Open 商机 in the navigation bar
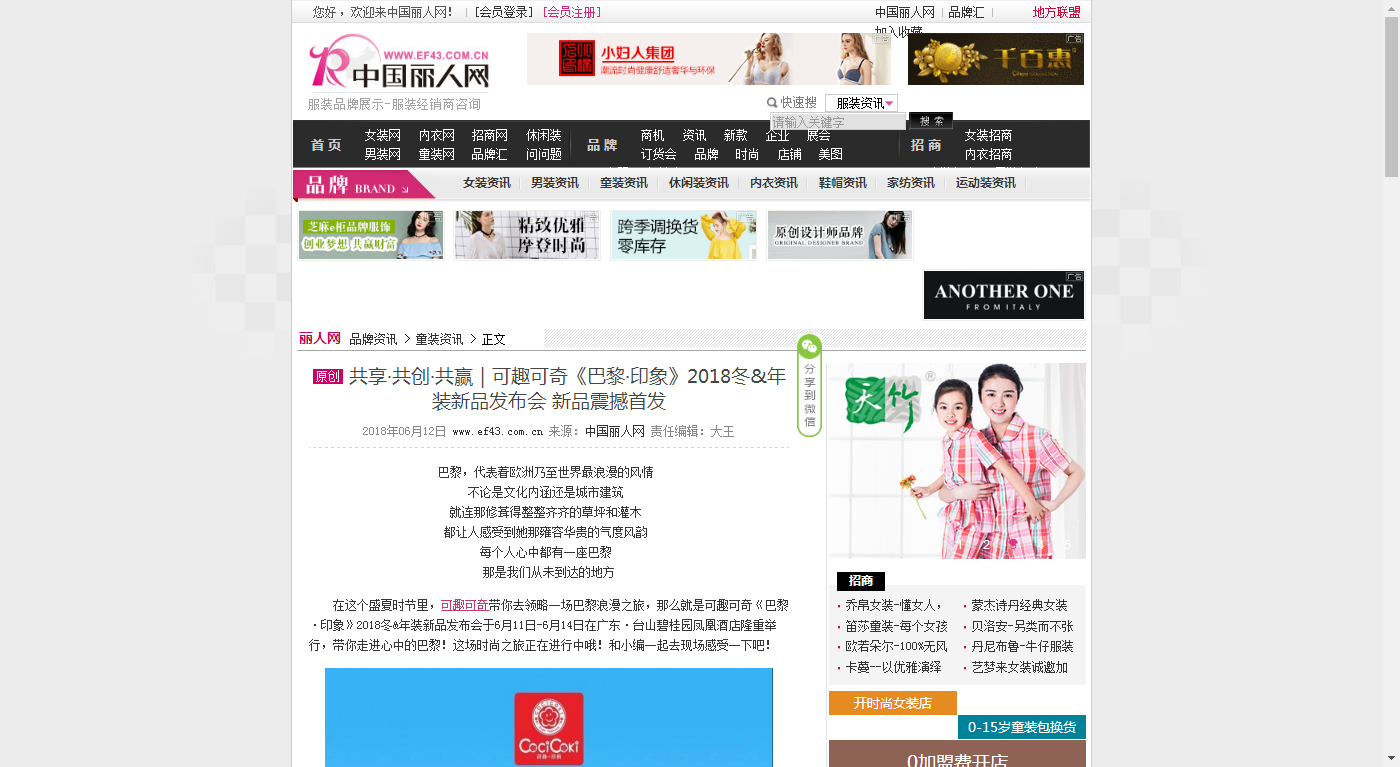 coord(653,135)
